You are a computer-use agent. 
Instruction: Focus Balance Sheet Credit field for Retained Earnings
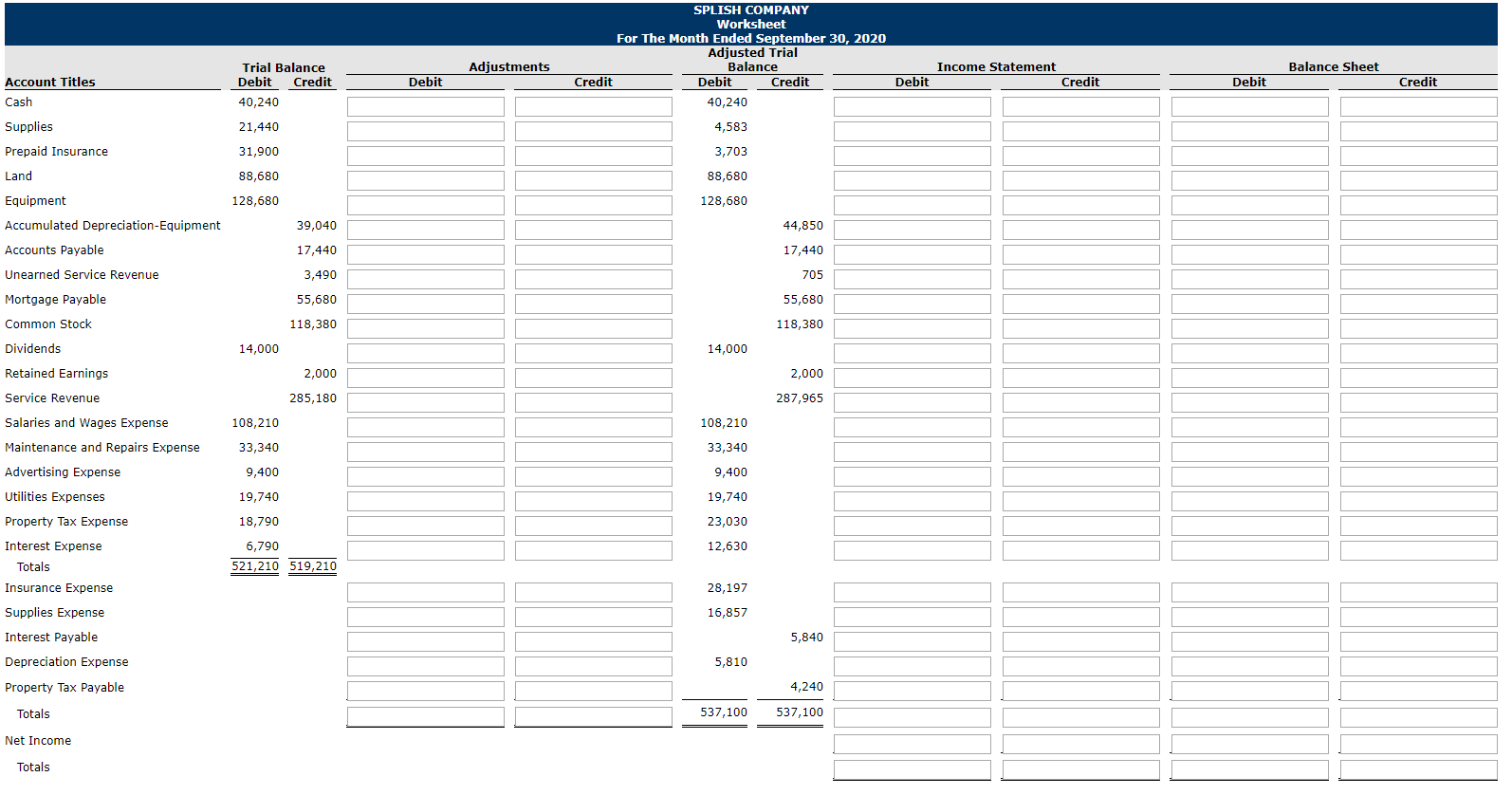coord(1419,378)
